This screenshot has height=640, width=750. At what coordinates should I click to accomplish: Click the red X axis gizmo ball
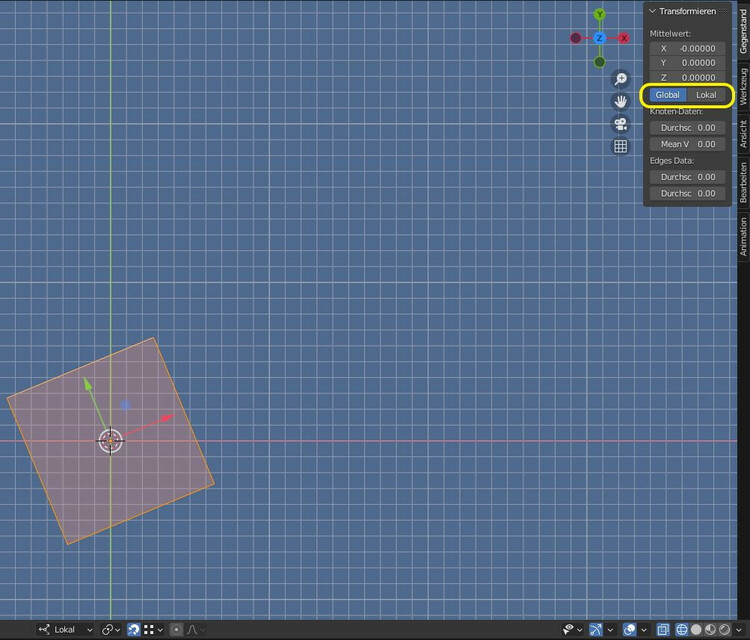624,38
